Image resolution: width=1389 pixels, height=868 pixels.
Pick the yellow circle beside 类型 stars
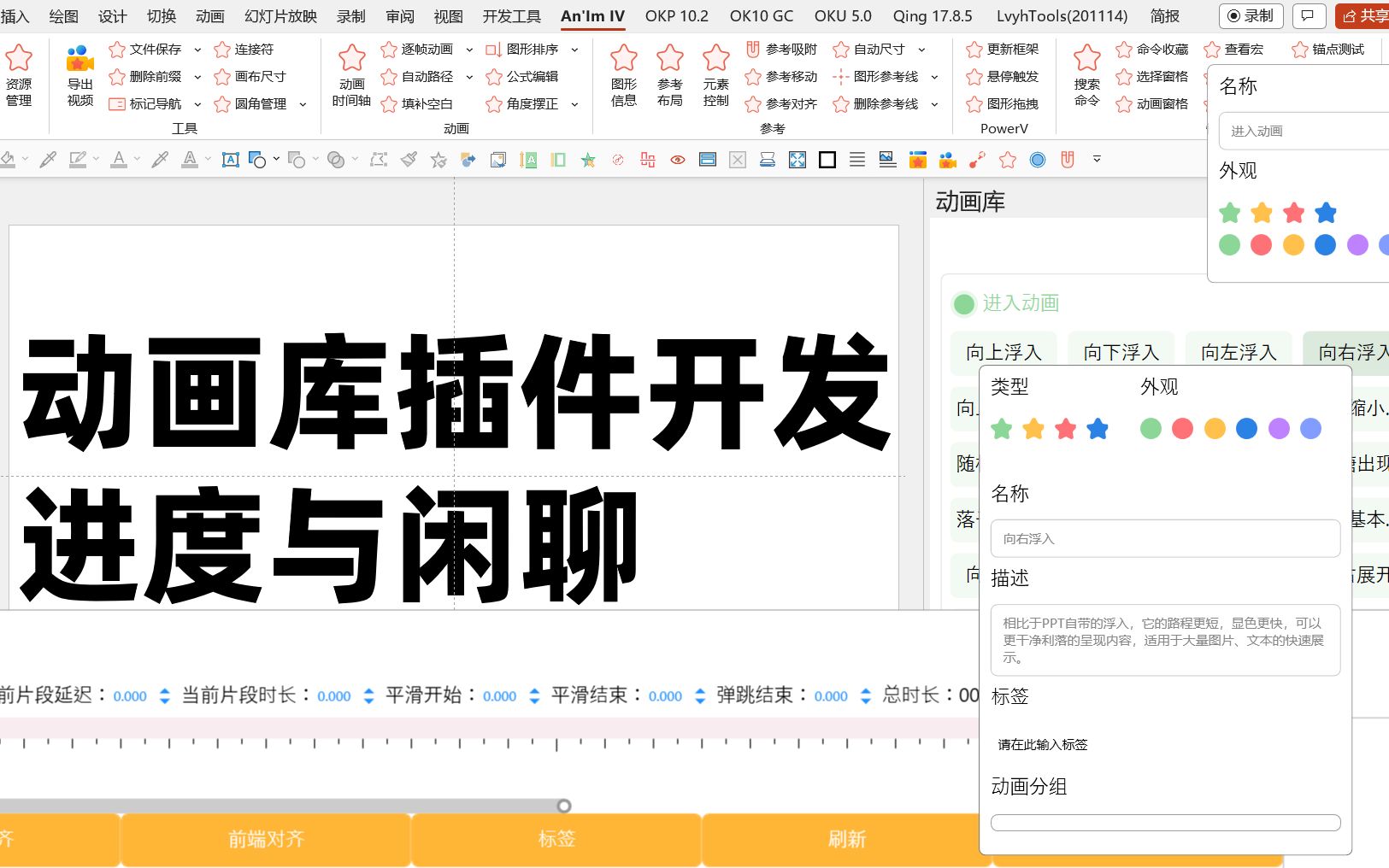(1215, 429)
